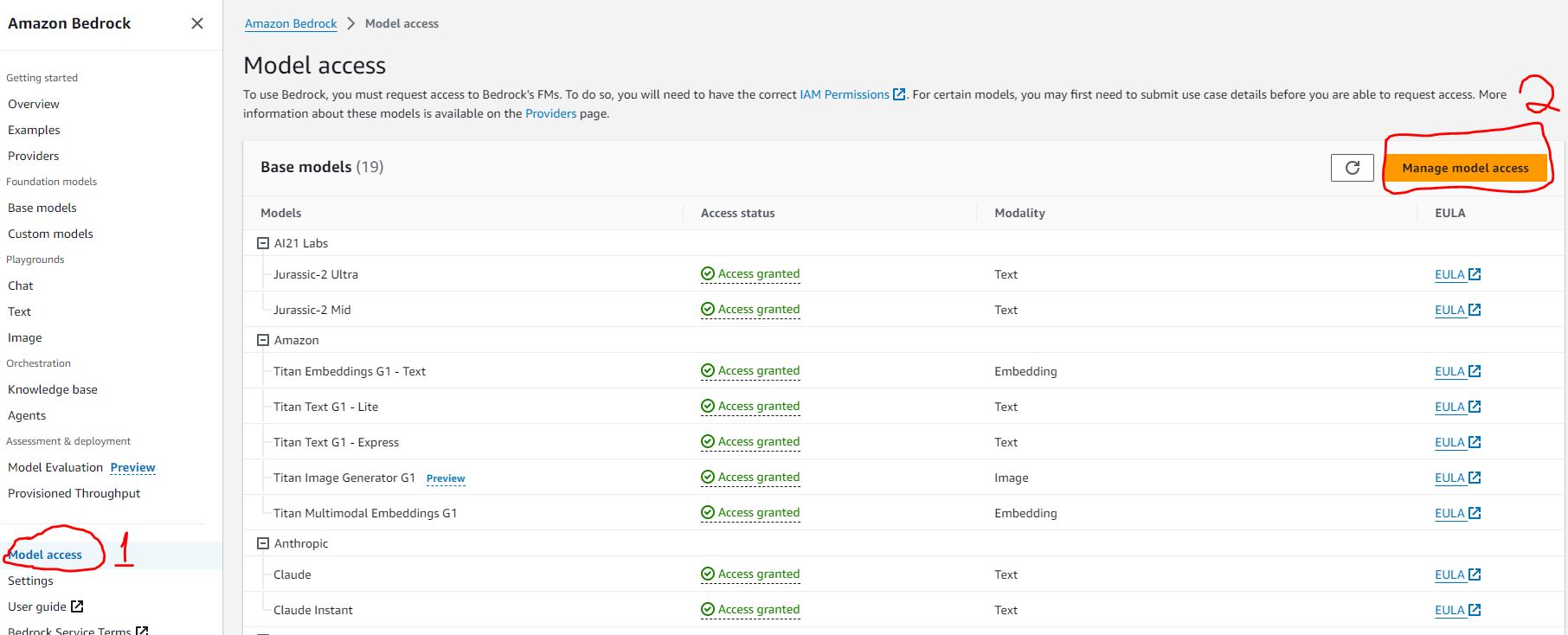Select Model access in the sidebar
This screenshot has width=1568, height=635.
point(45,555)
